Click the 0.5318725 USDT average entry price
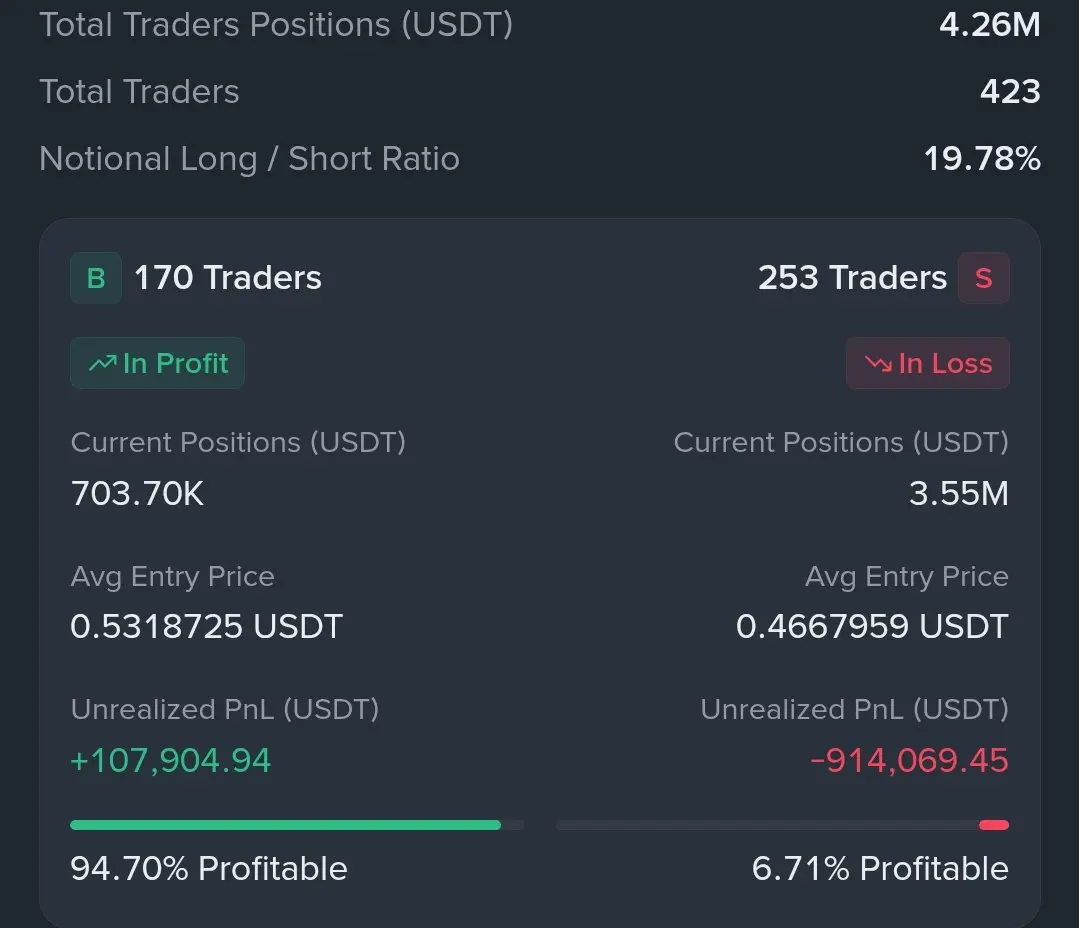Screen dimensions: 1079x928 206,627
